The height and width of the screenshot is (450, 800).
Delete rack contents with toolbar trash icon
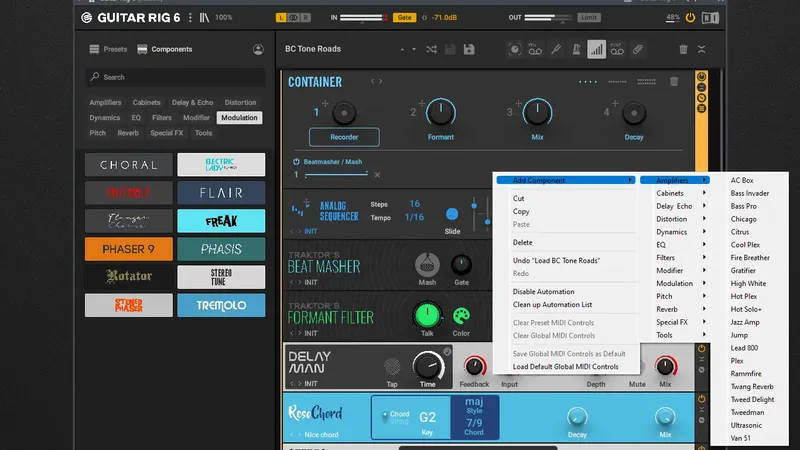[x=683, y=49]
